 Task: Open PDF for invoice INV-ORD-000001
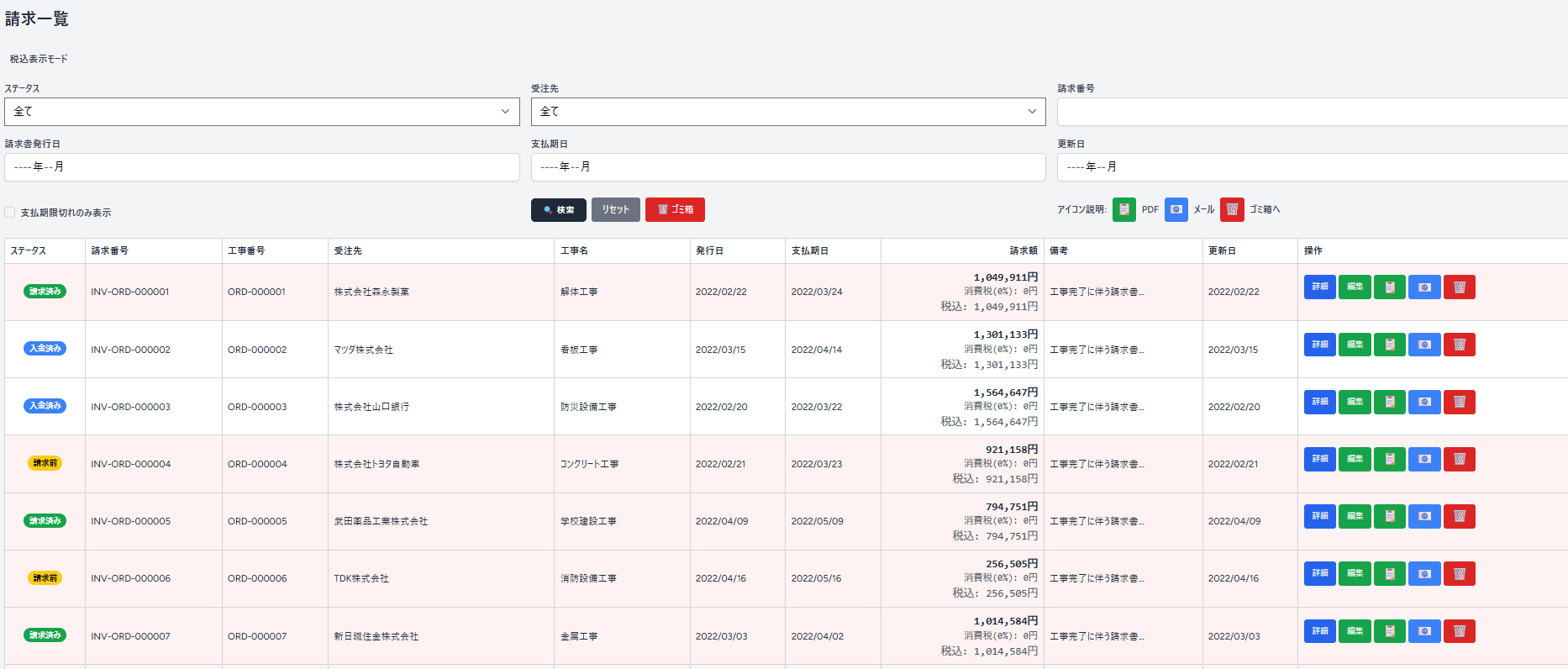pos(1389,287)
